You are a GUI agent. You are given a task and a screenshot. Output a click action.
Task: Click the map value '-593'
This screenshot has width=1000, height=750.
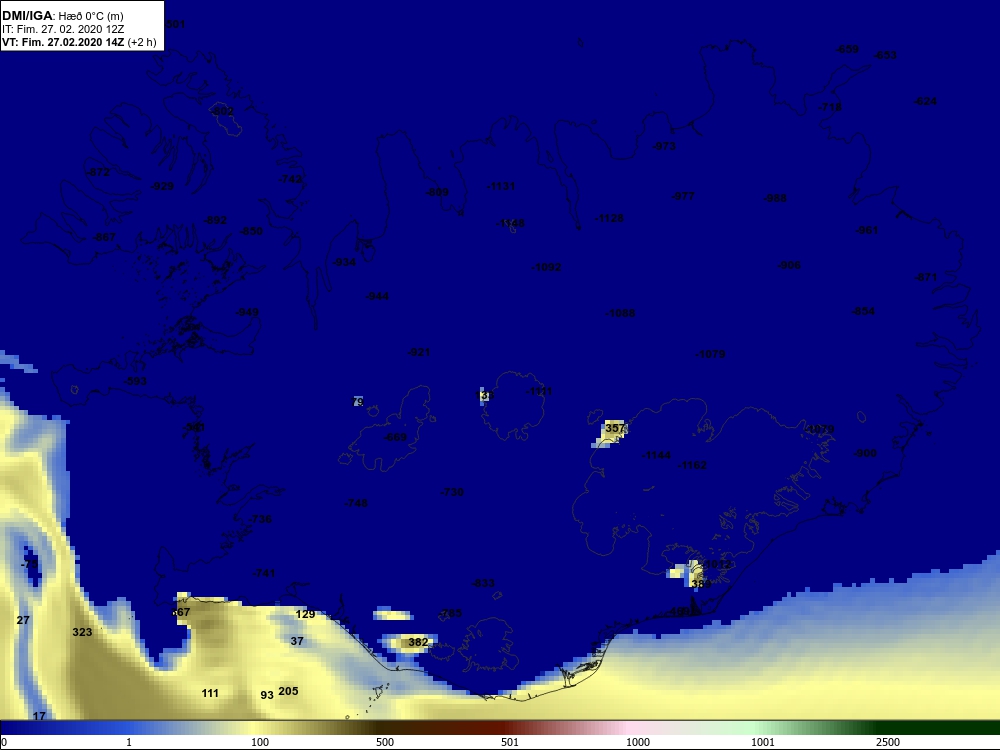click(135, 381)
